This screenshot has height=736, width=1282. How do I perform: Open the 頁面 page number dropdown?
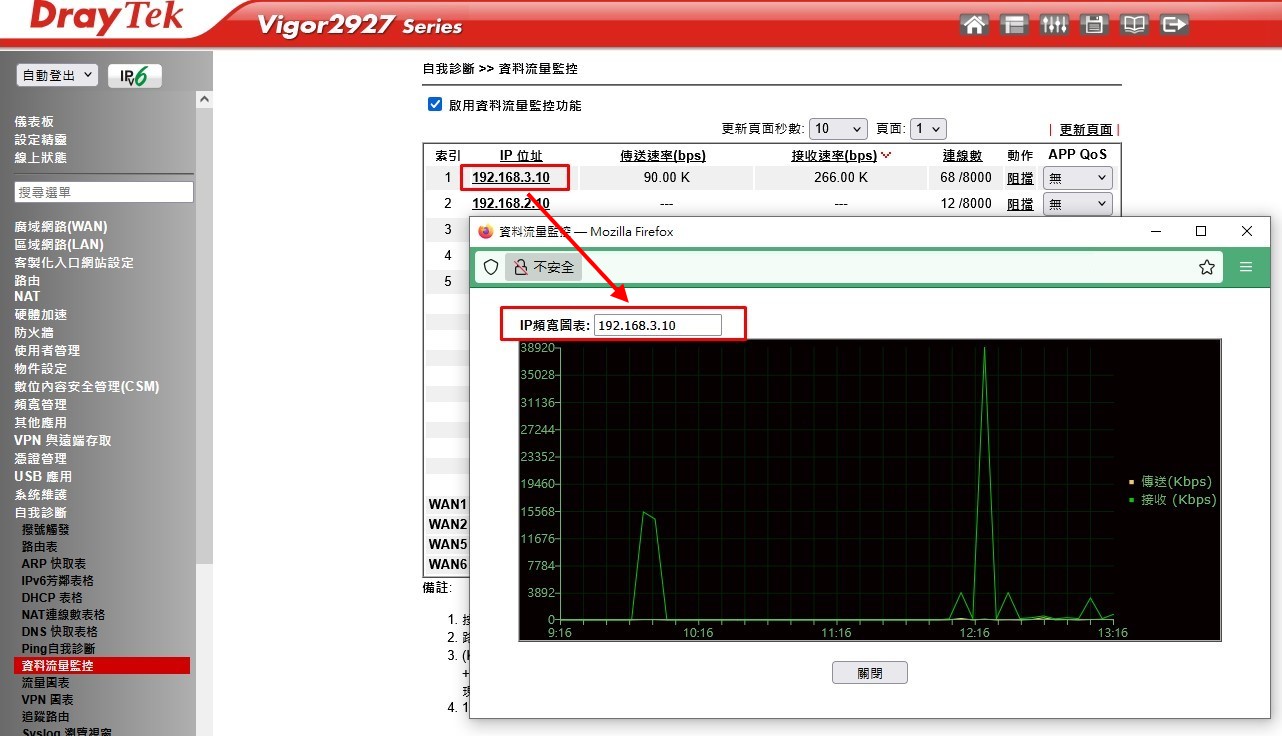click(928, 129)
